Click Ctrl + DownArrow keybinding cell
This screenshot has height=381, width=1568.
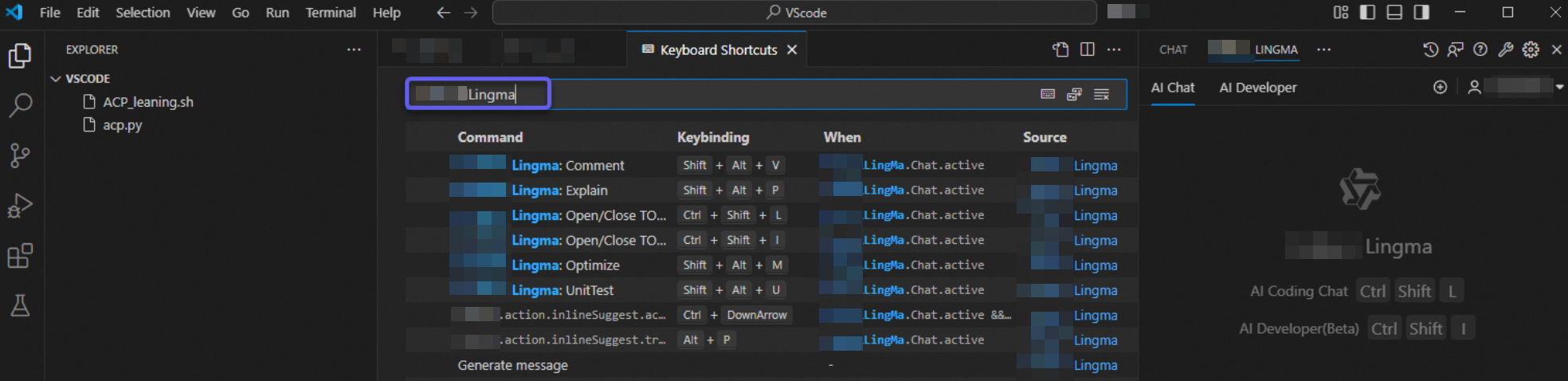click(x=734, y=315)
